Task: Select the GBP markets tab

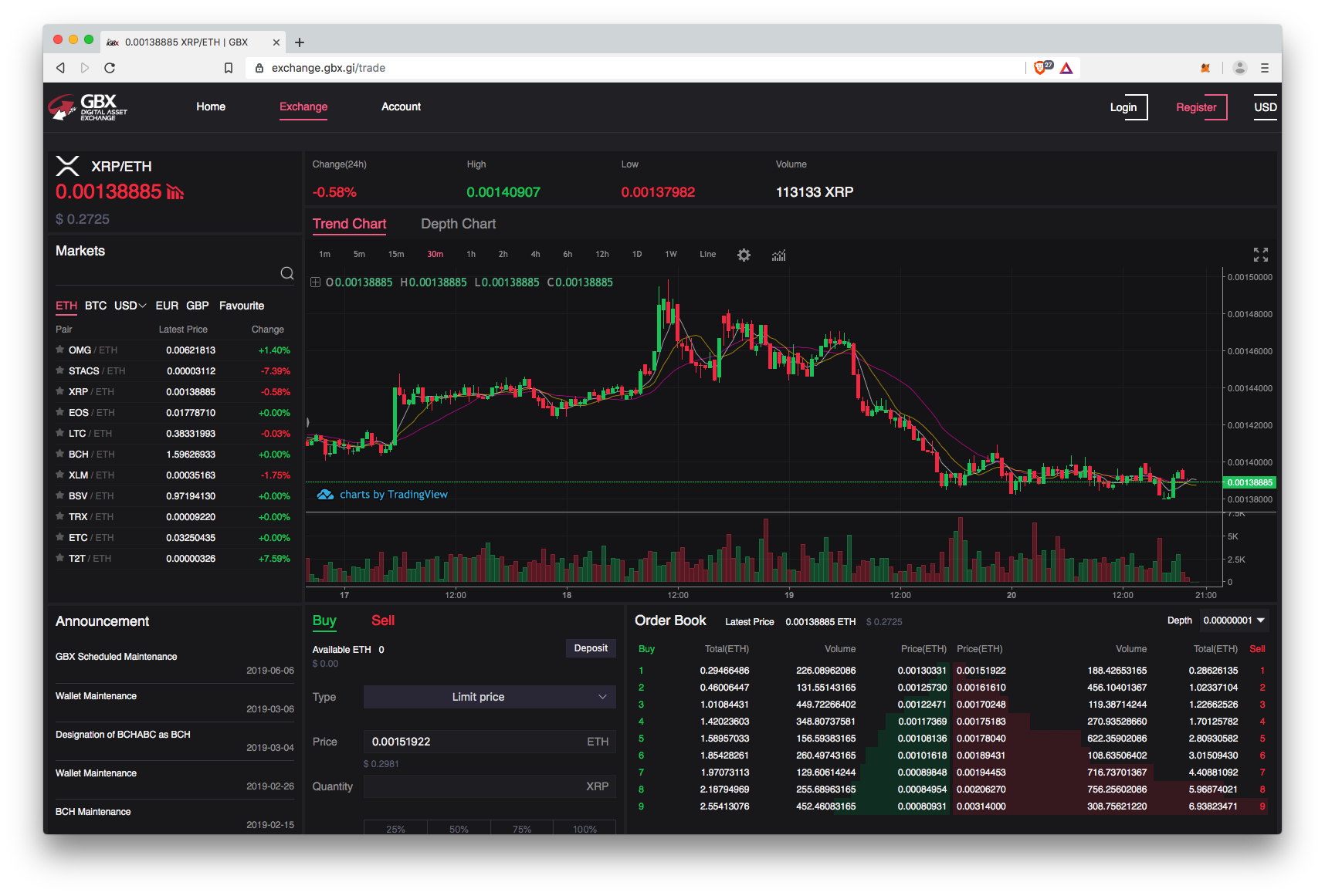Action: coord(198,306)
